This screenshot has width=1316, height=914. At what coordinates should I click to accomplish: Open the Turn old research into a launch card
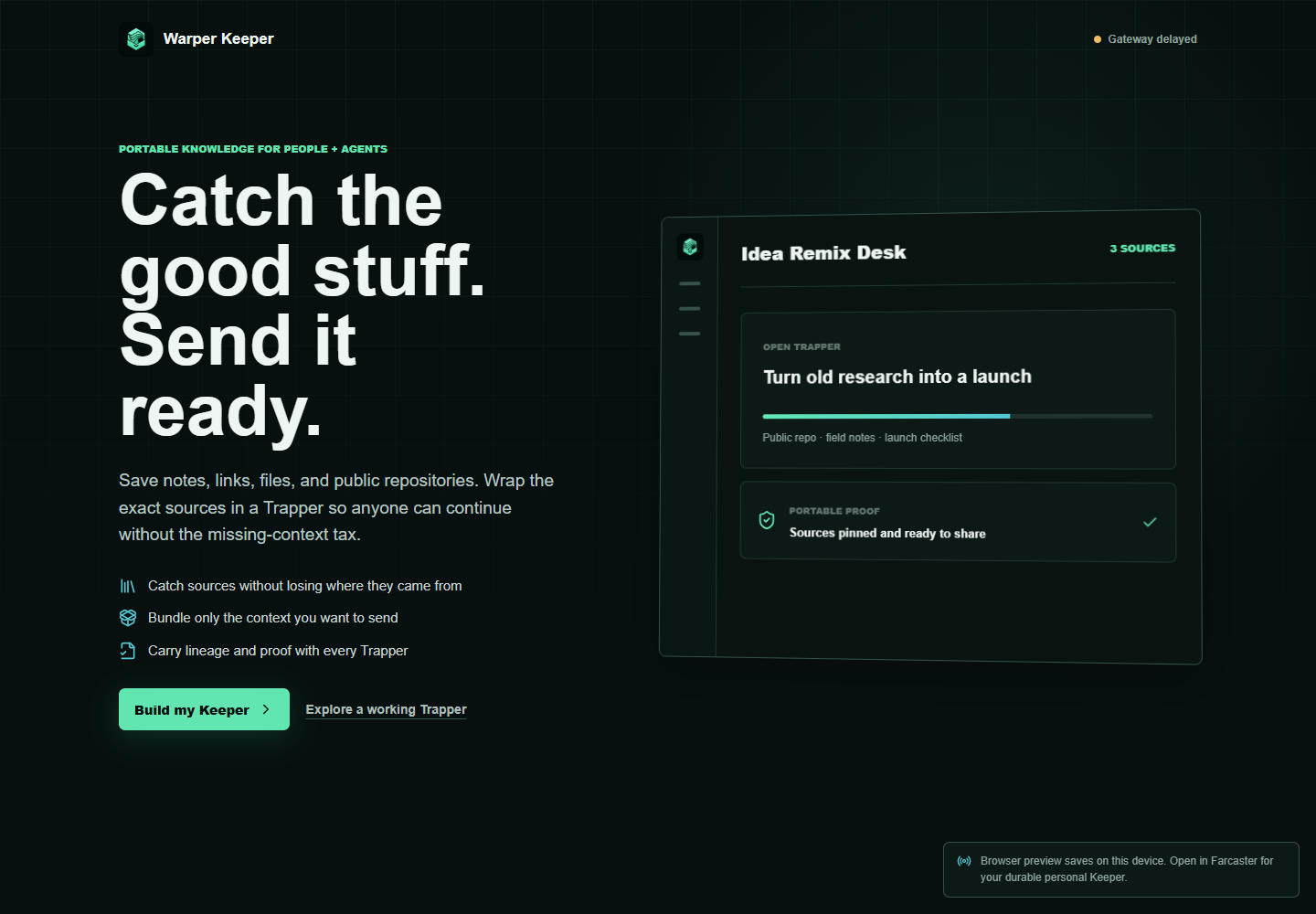(958, 389)
